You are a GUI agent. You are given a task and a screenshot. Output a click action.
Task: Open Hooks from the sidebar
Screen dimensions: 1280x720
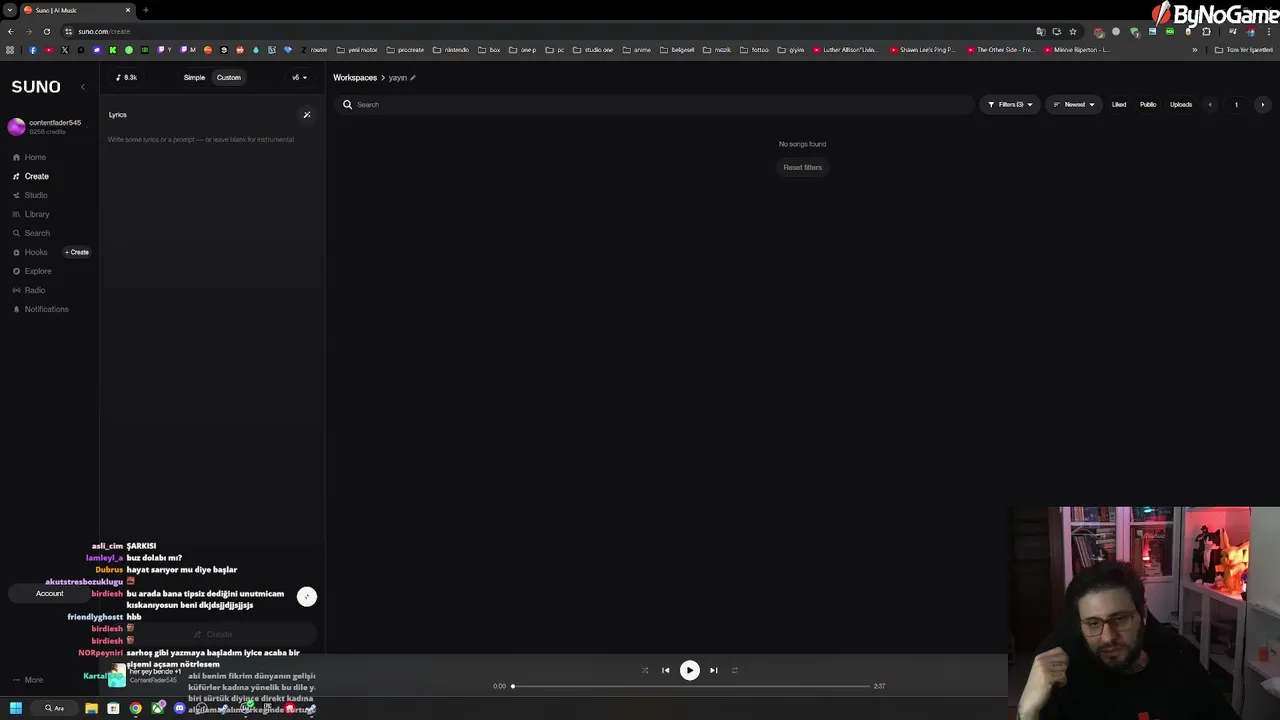tap(30, 252)
